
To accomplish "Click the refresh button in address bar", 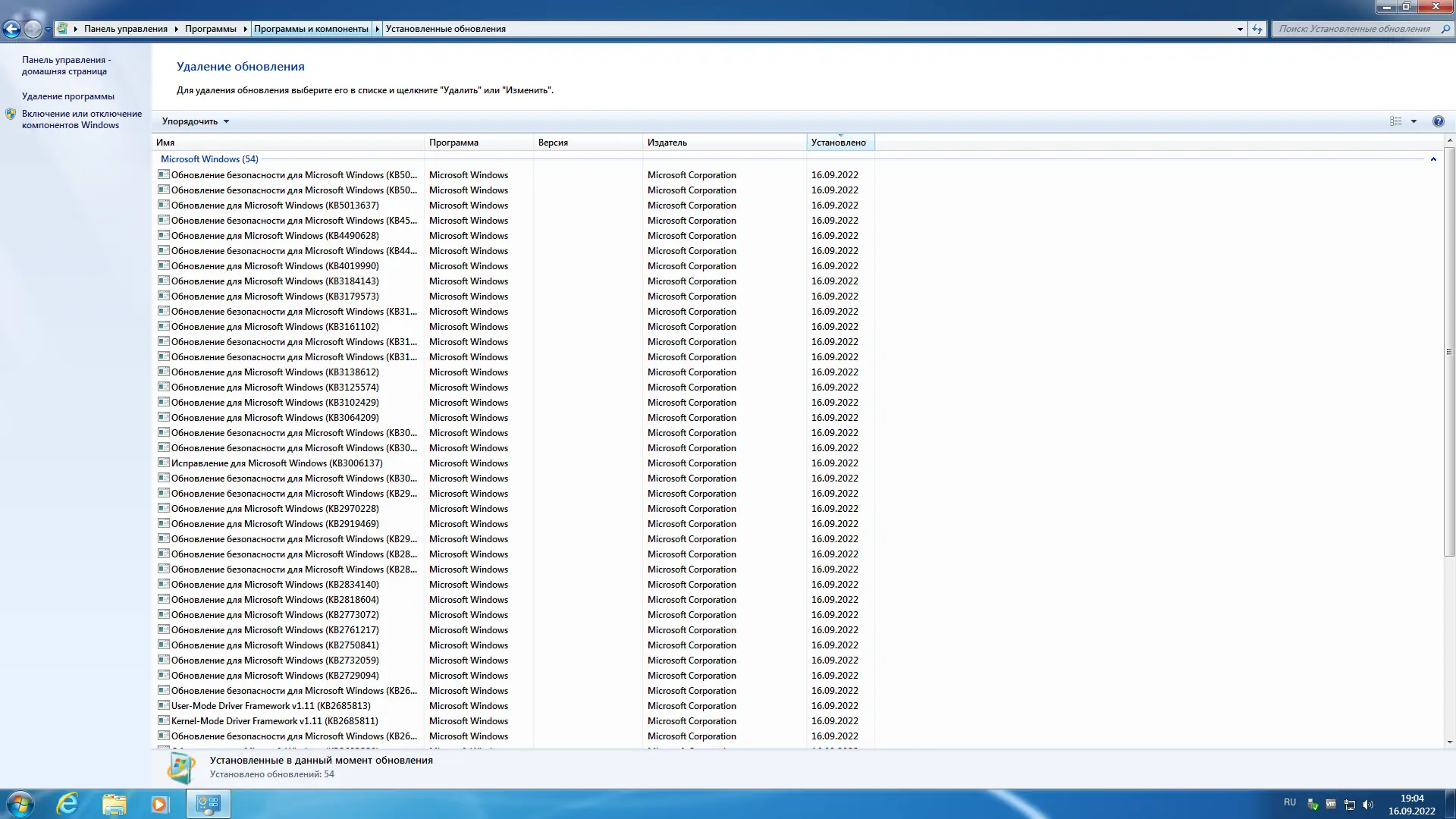I will click(x=1257, y=29).
